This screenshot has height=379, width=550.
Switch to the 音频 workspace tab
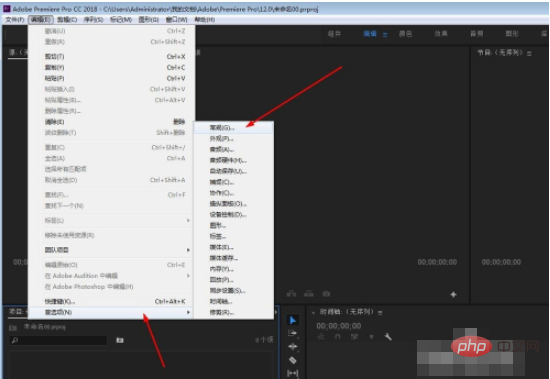tap(476, 34)
